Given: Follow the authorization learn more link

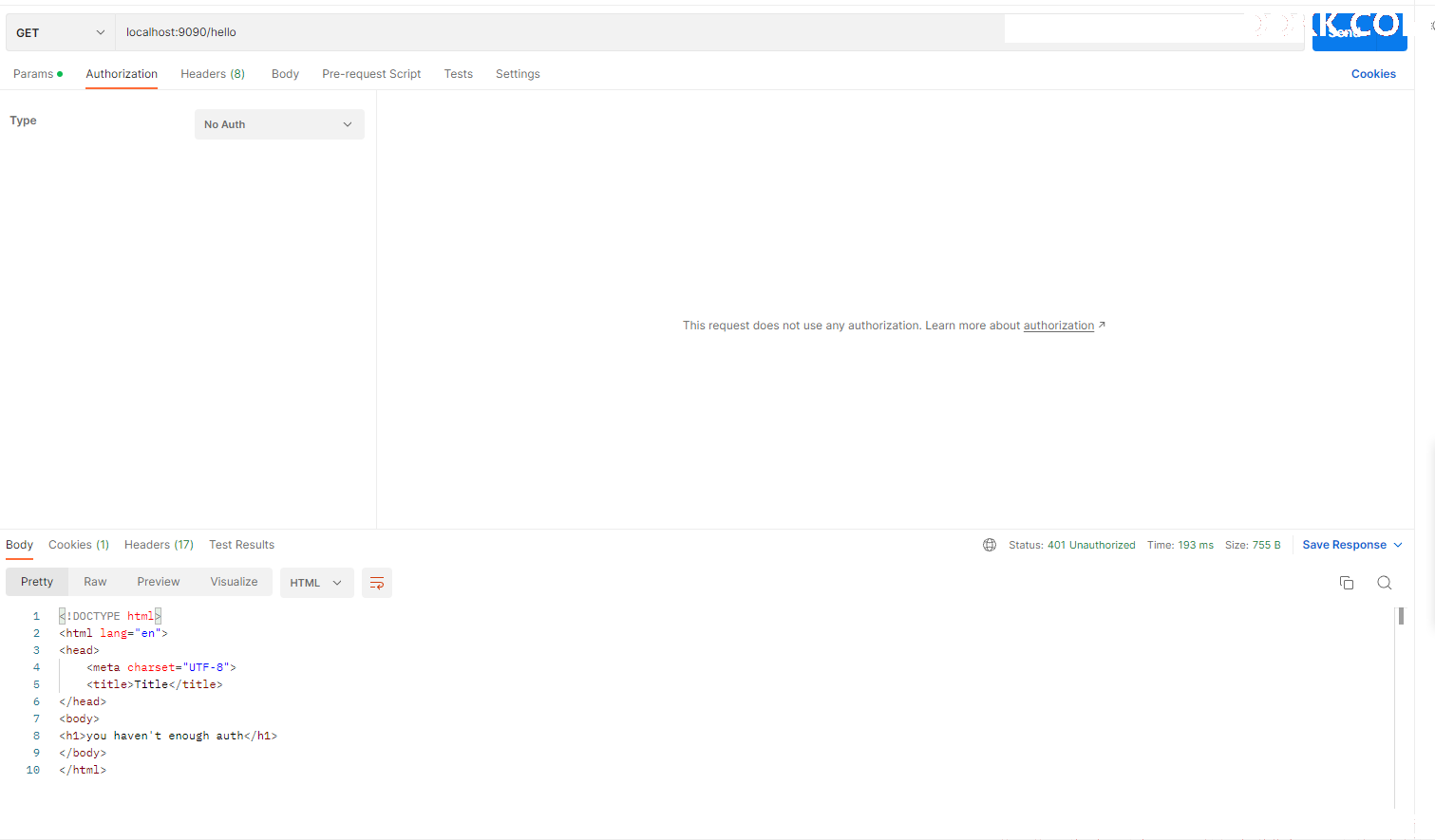Looking at the screenshot, I should (1059, 326).
